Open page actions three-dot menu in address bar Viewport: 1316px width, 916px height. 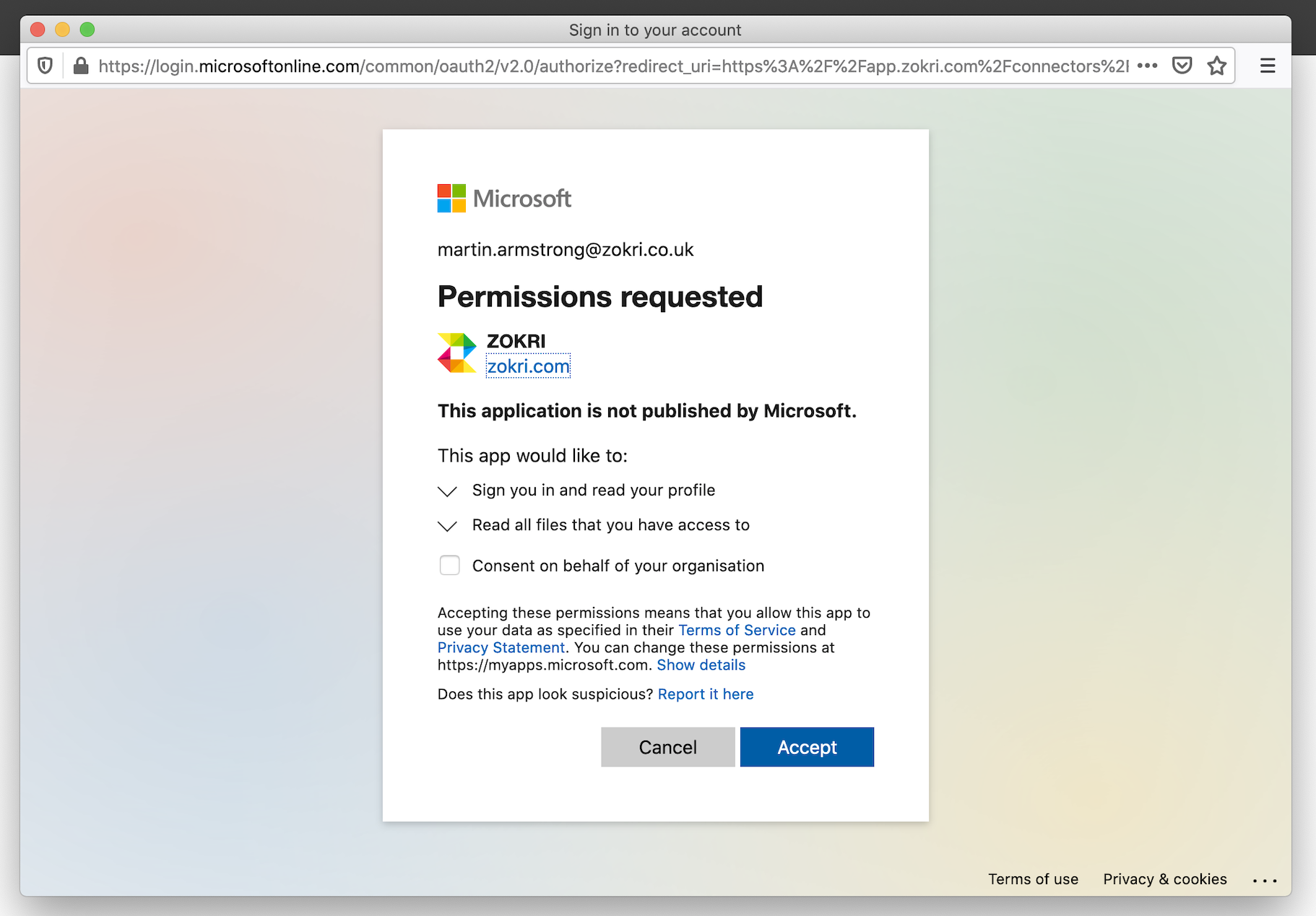tap(1147, 66)
